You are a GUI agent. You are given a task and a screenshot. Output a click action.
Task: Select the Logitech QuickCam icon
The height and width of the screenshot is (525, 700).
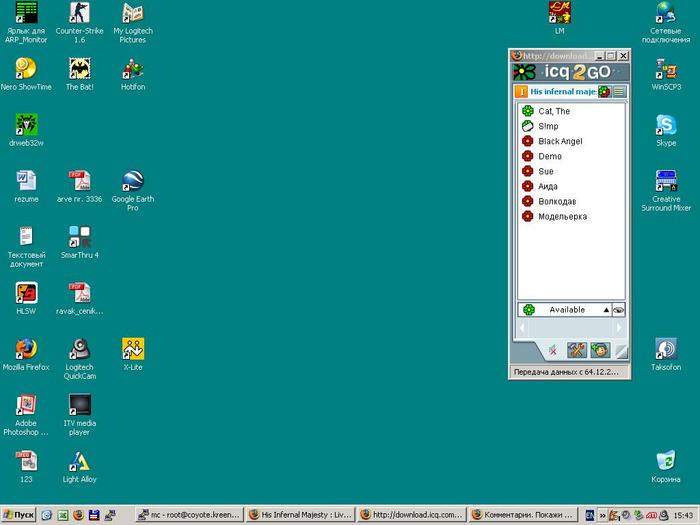point(79,349)
